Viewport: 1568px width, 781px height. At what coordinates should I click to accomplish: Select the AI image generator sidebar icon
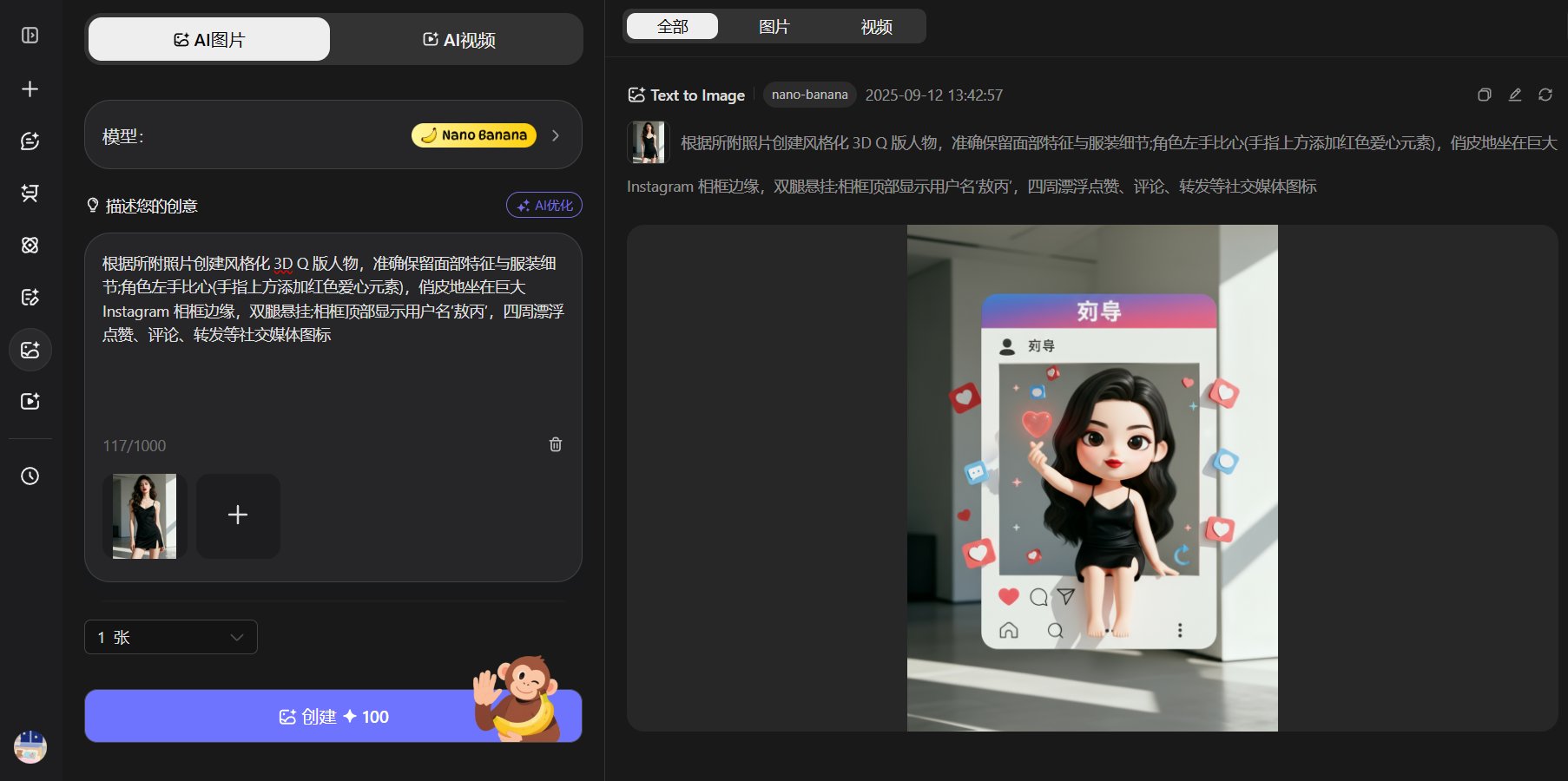[x=30, y=350]
